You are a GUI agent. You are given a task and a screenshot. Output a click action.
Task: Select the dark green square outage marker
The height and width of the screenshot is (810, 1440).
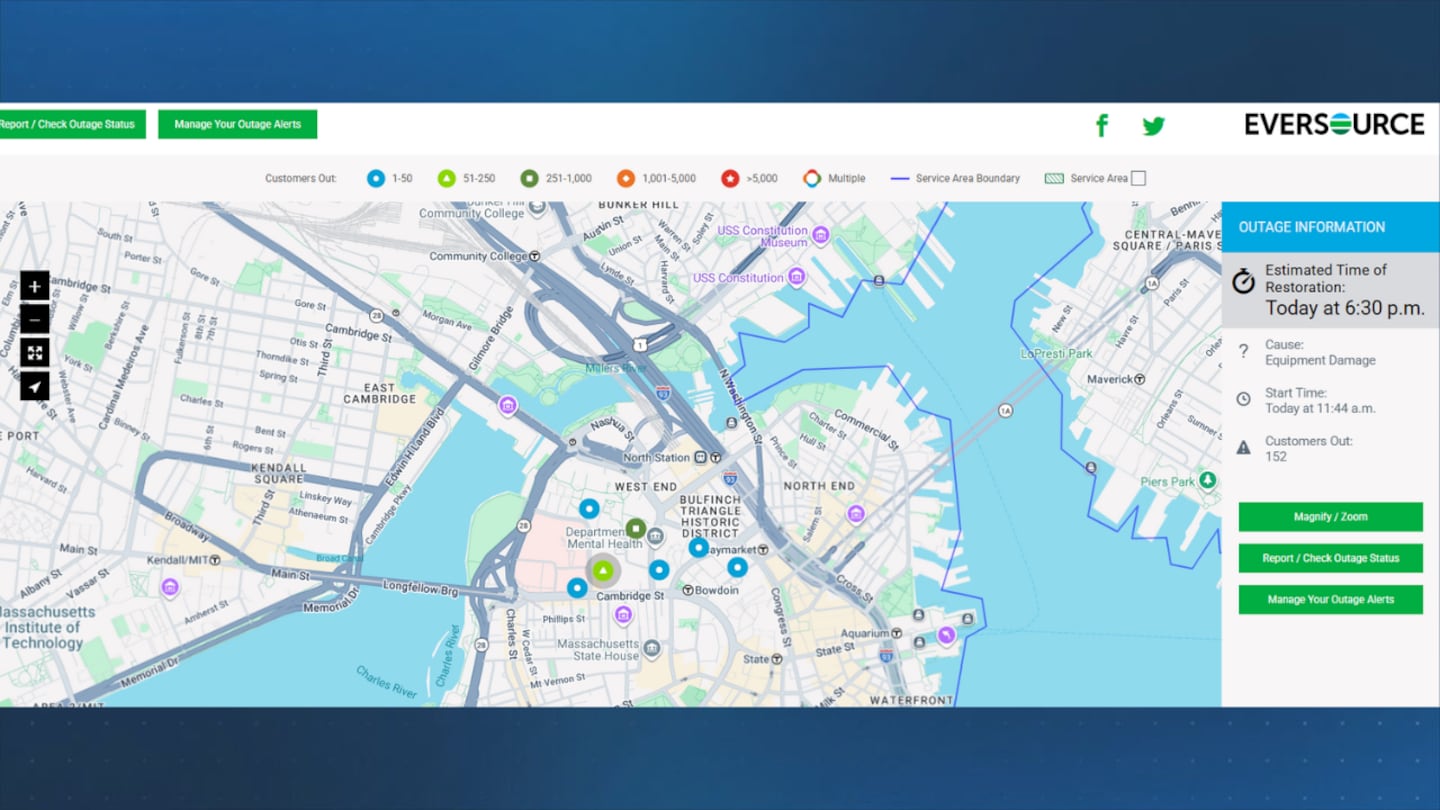(x=635, y=528)
